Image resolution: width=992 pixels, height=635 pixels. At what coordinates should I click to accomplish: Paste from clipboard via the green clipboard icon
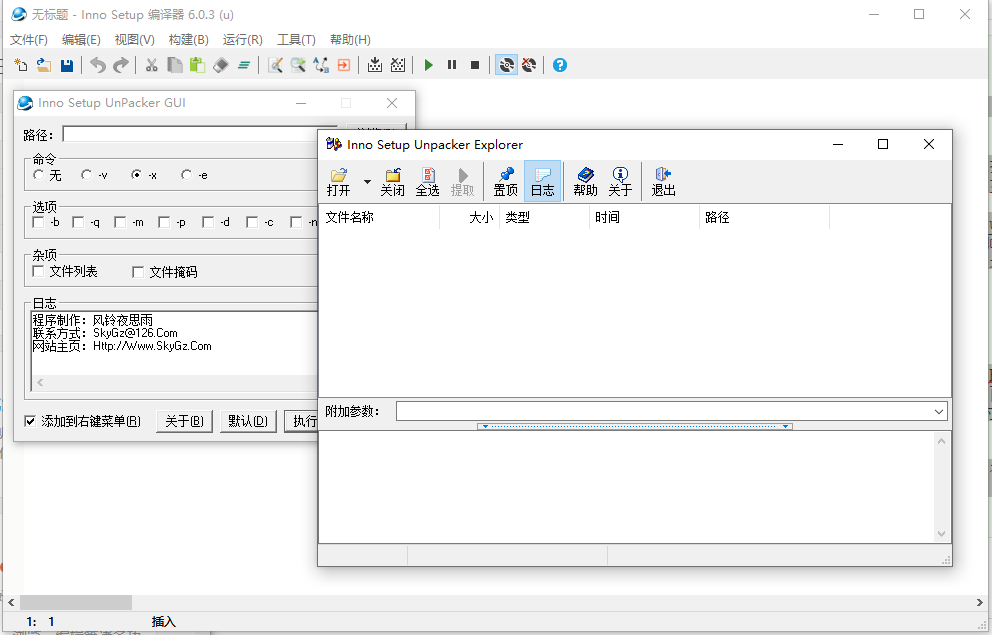pyautogui.click(x=197, y=65)
